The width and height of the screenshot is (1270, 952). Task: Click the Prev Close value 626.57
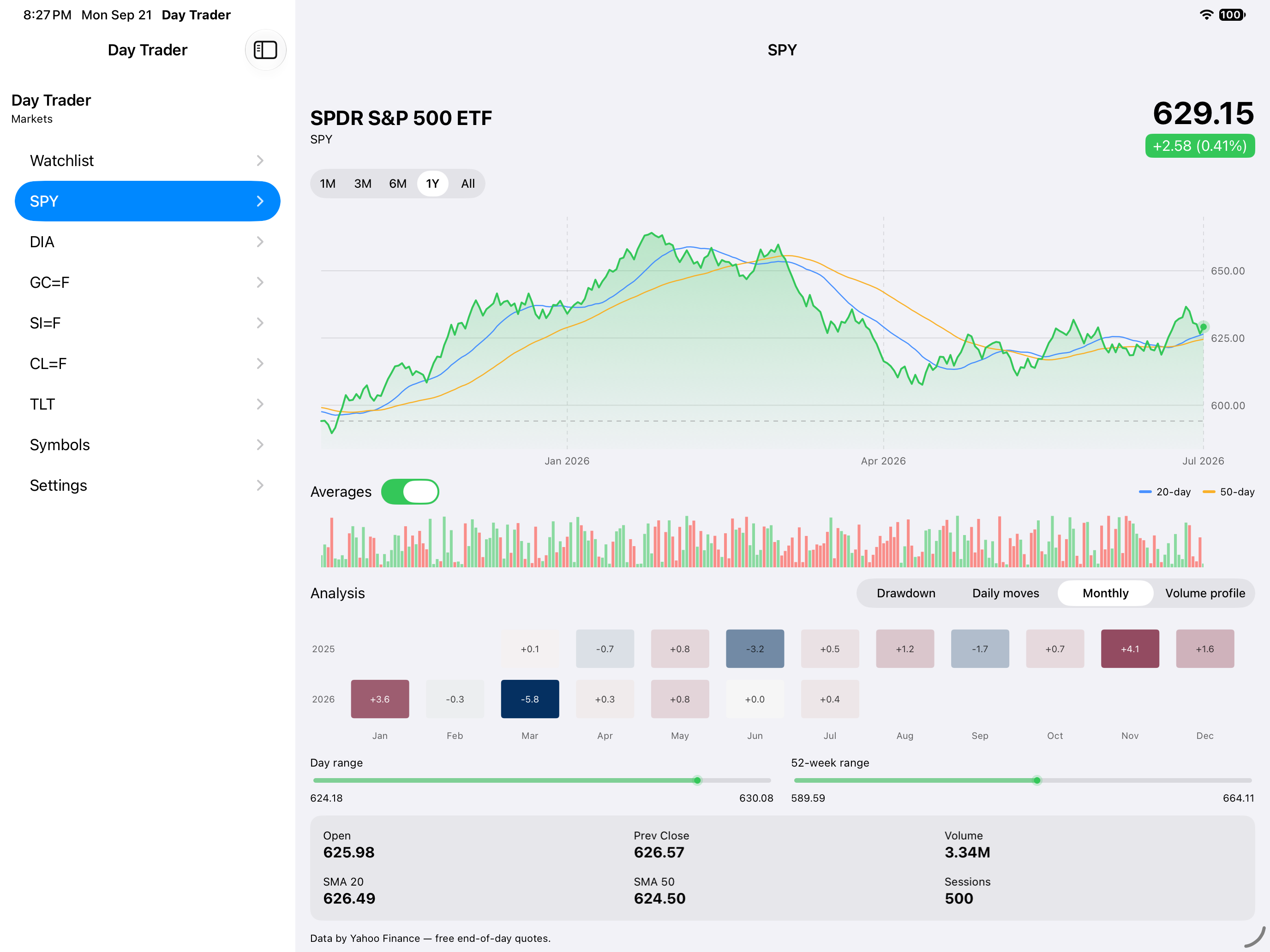point(659,852)
